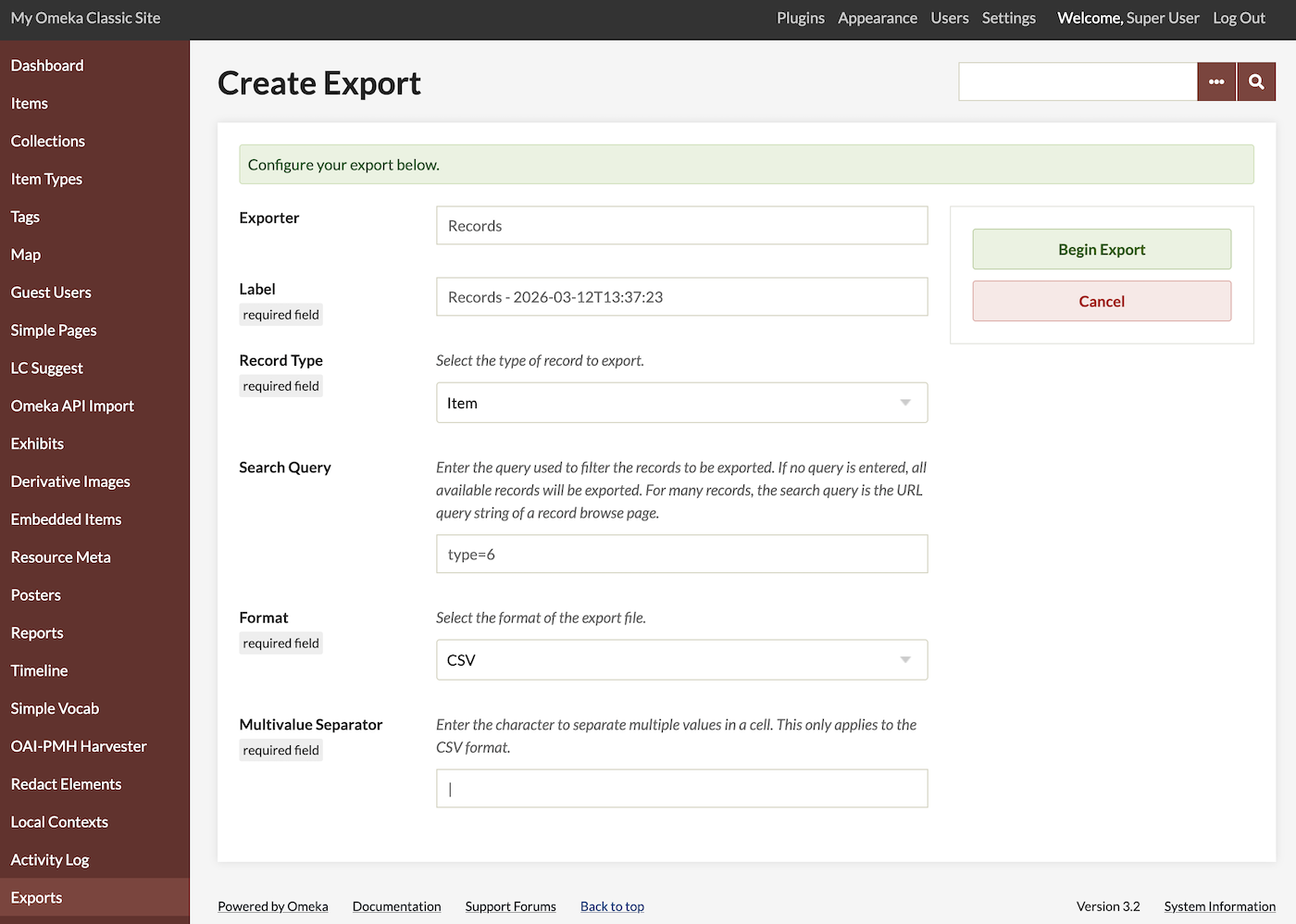
Task: Open the Appearance settings
Action: tap(877, 18)
